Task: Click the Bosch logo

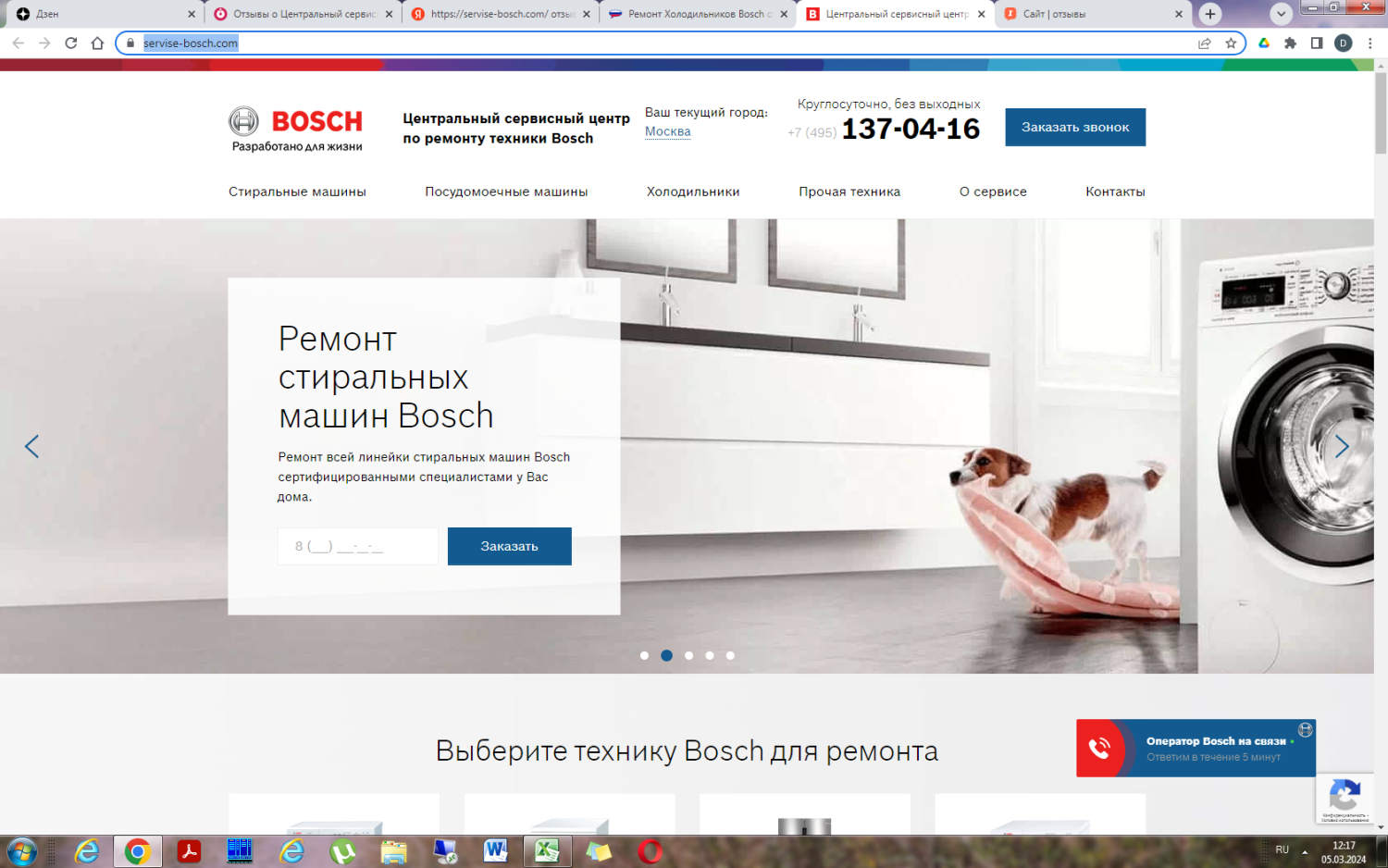Action: click(296, 129)
